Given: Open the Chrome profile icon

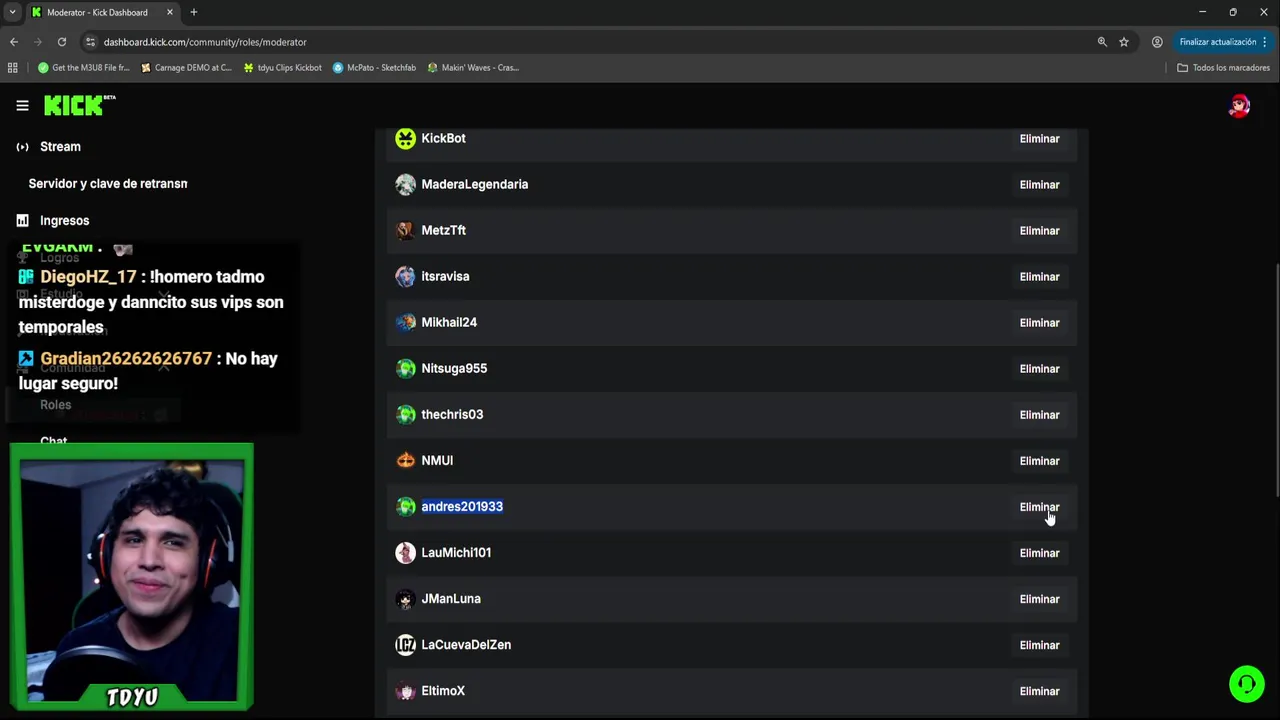Looking at the screenshot, I should coord(1157,42).
